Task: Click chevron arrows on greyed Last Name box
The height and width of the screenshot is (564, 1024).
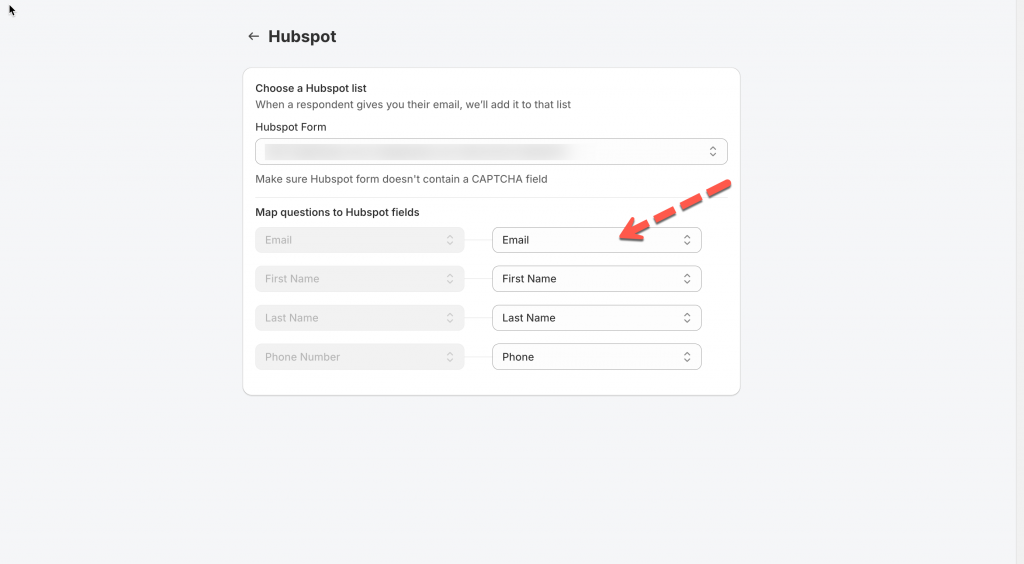Action: 450,318
